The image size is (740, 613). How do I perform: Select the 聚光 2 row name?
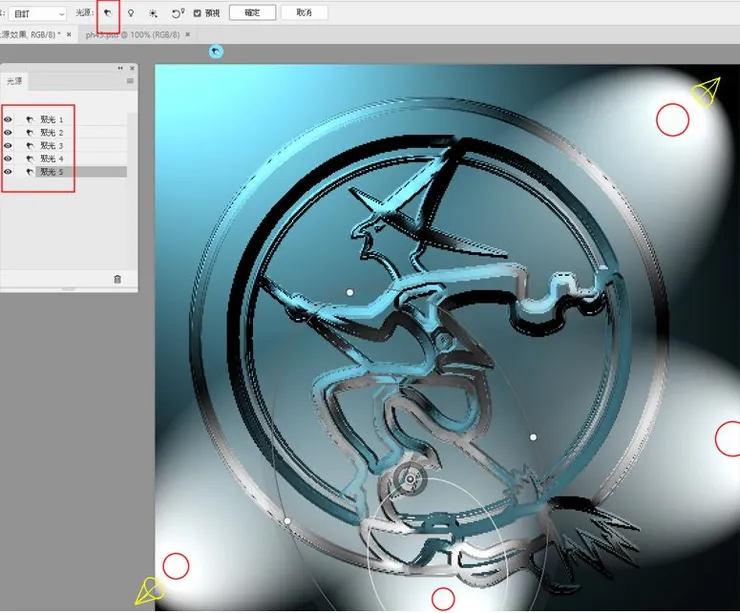click(x=51, y=133)
